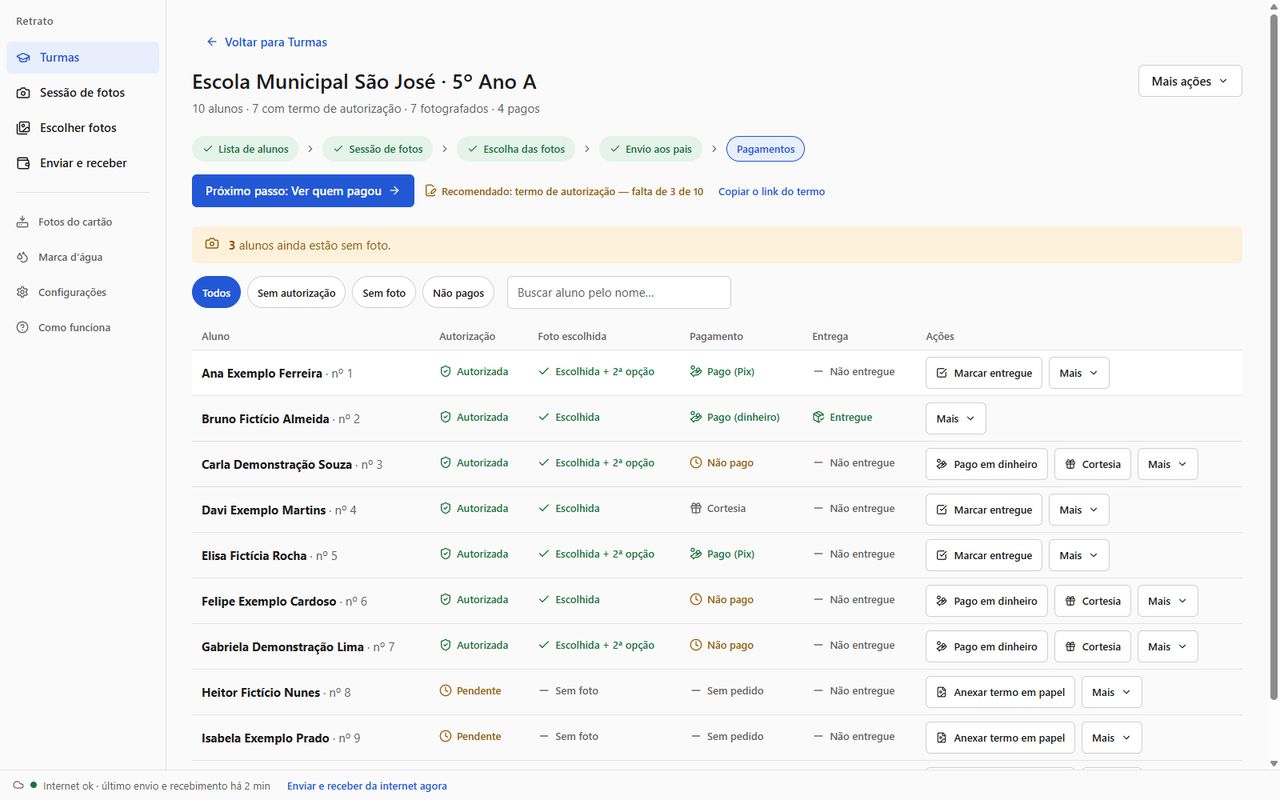Expand Mais menu for Ana Exemplo Ferreira
This screenshot has height=800, width=1280.
coord(1079,373)
